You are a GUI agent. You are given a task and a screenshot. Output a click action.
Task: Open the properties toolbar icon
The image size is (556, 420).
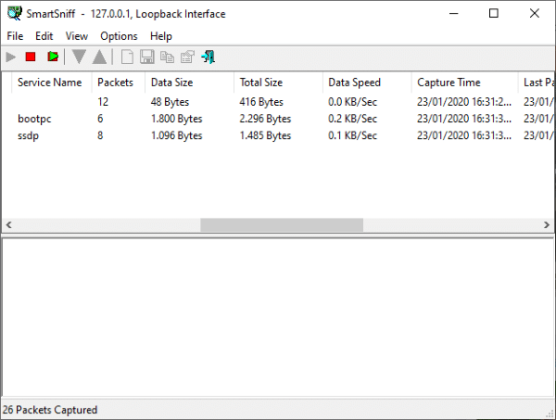click(187, 57)
